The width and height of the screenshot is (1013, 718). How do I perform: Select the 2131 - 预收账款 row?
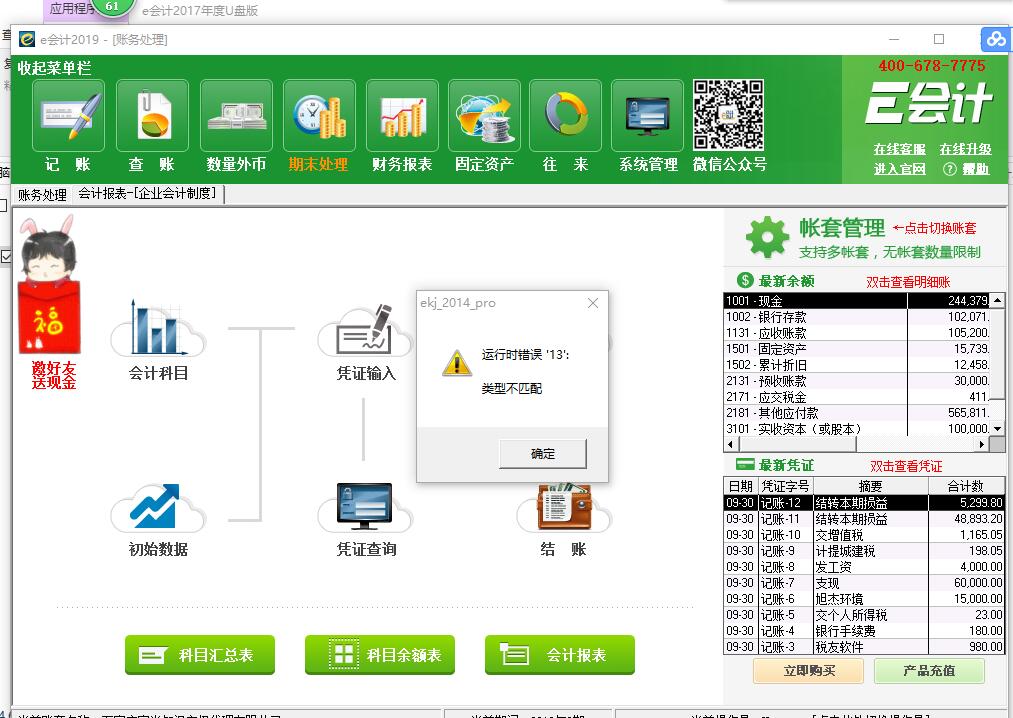(x=857, y=381)
